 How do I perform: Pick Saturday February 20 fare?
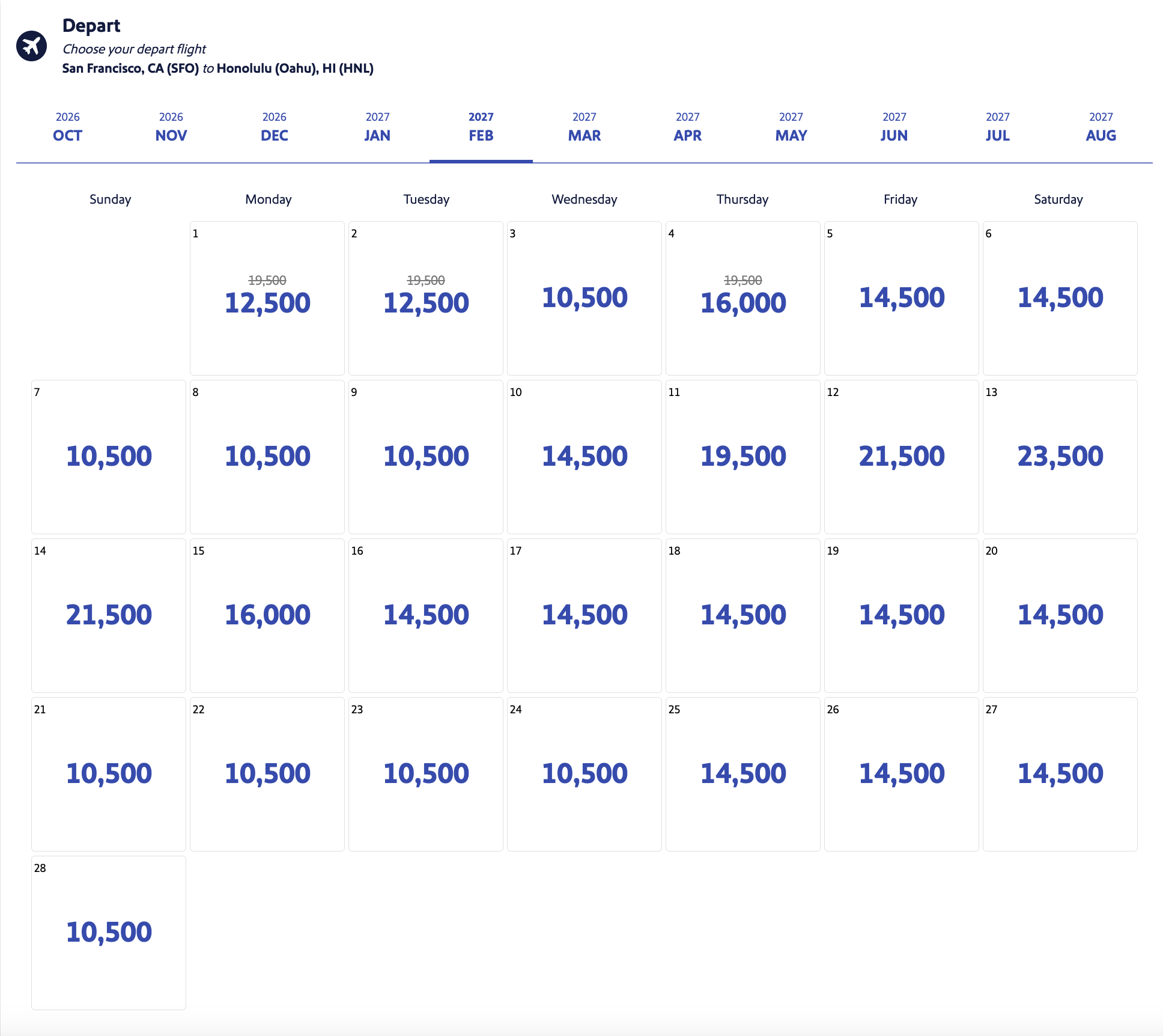tap(1060, 616)
